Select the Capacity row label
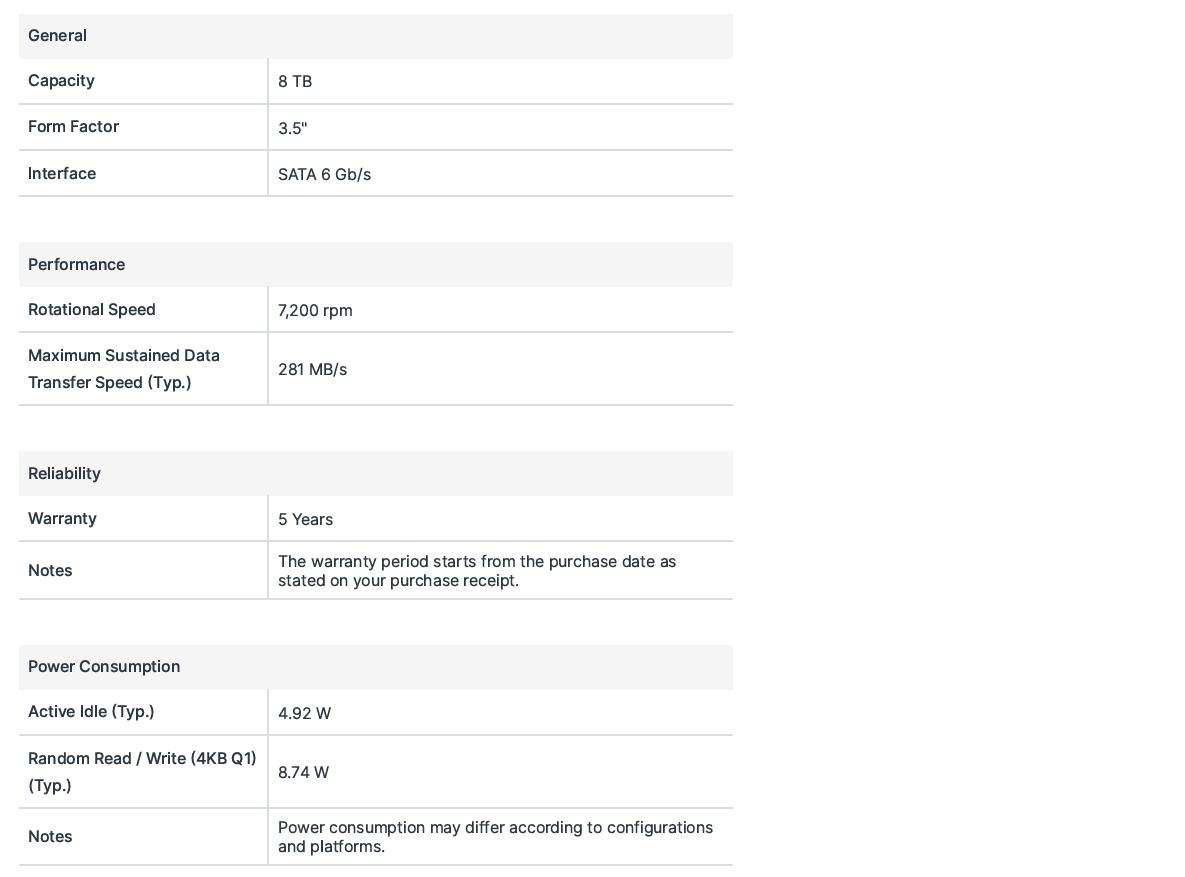1185x877 pixels. pos(61,81)
